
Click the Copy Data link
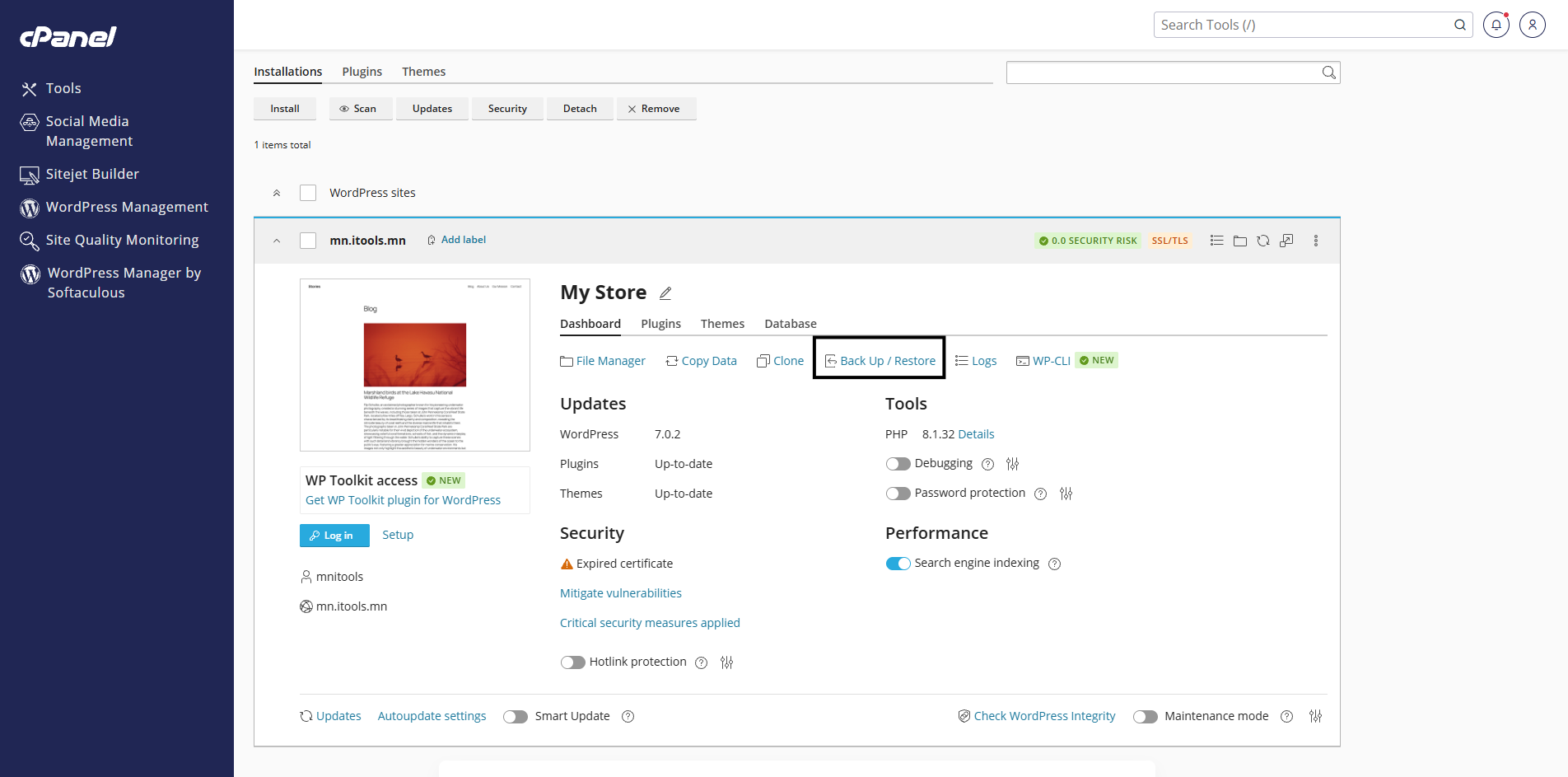701,361
